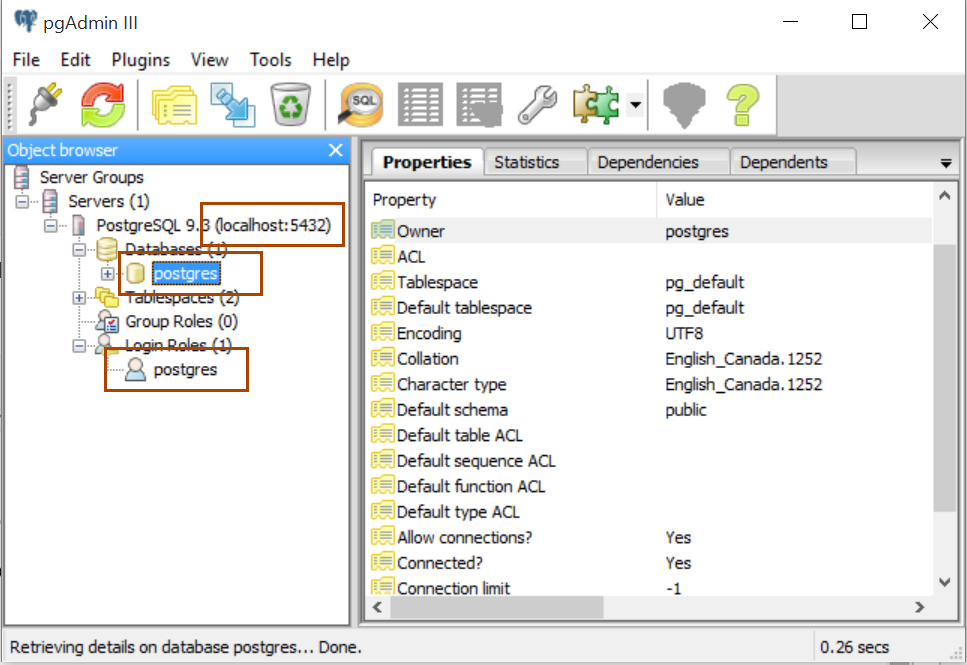Collapse the Databases node
This screenshot has height=665, width=967.
[79, 250]
